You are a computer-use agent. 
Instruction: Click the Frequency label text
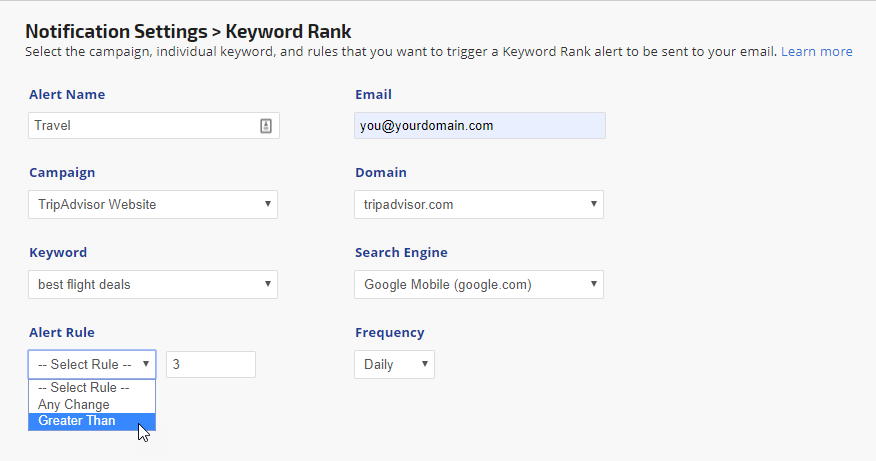(x=389, y=333)
